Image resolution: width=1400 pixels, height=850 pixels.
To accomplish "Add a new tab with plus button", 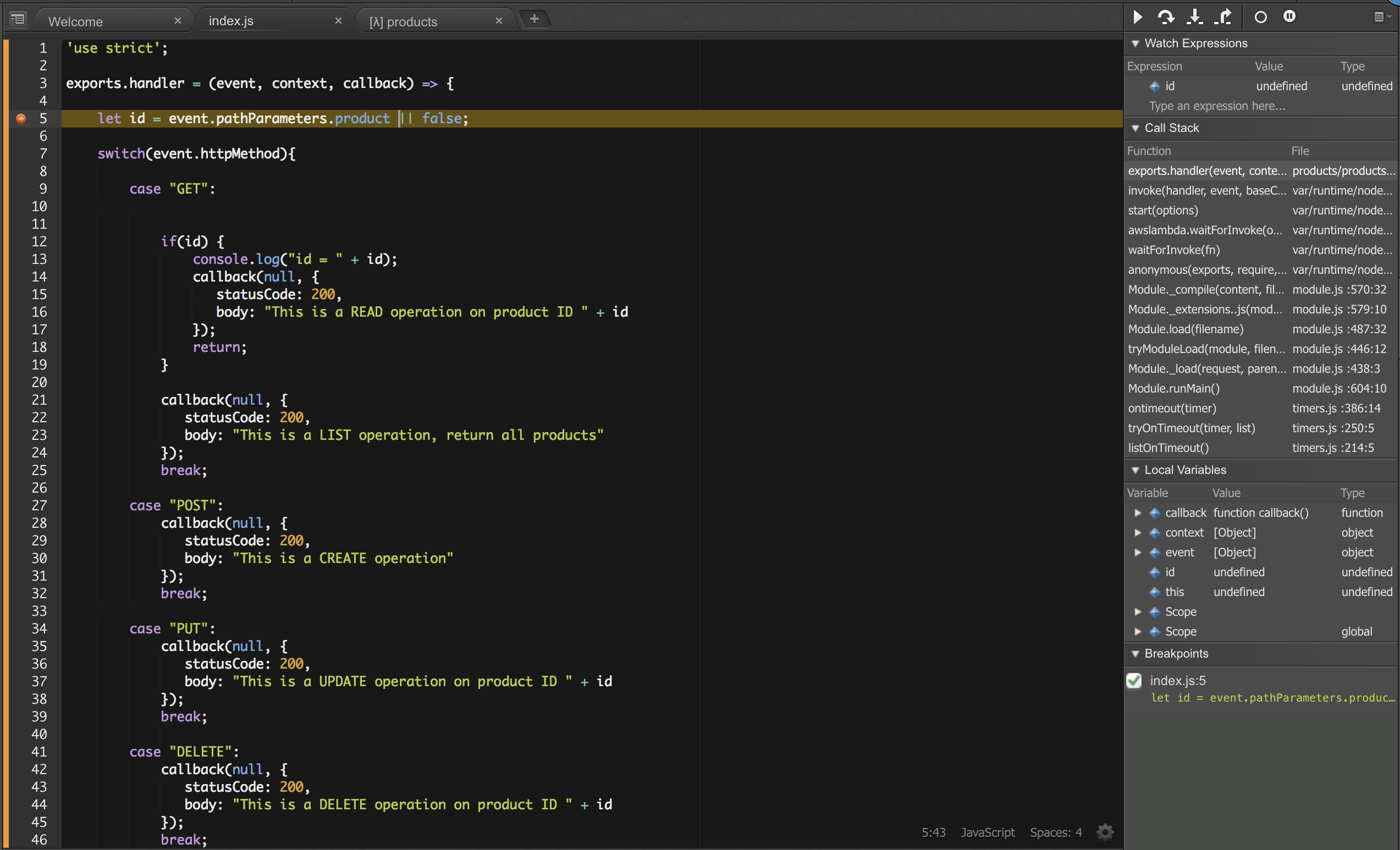I will pyautogui.click(x=534, y=19).
